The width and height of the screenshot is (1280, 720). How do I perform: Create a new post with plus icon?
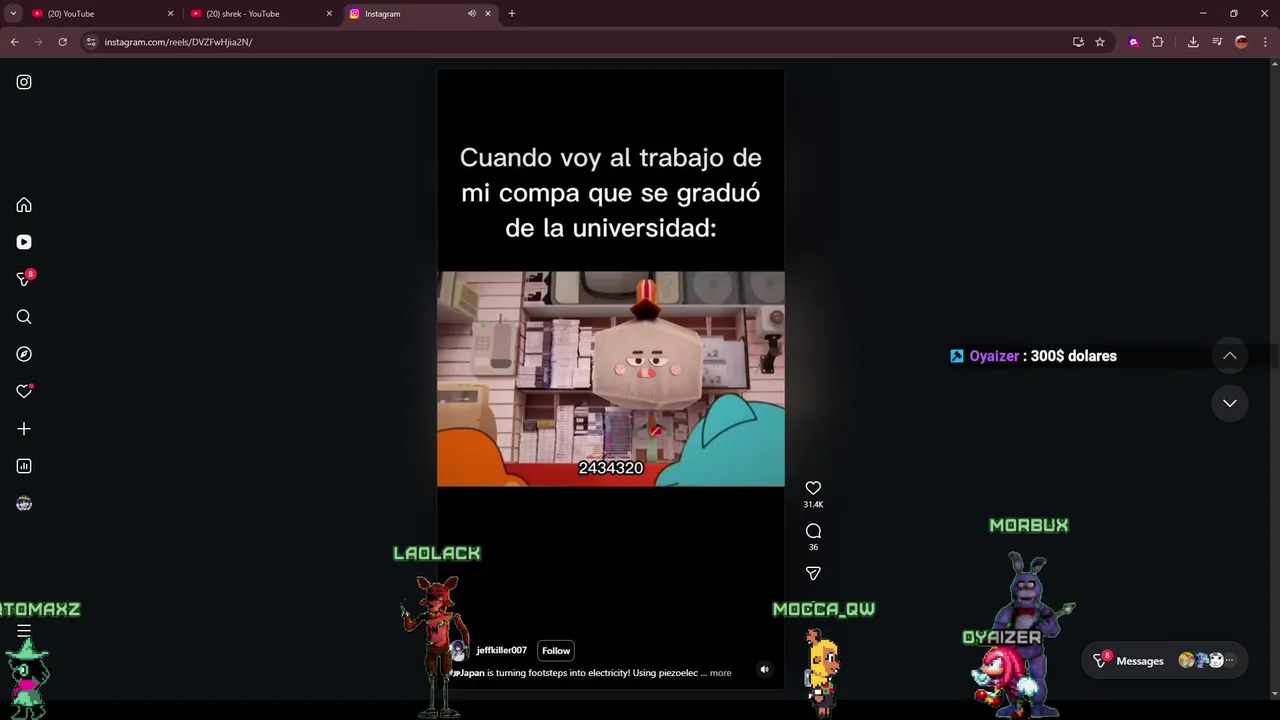(24, 429)
